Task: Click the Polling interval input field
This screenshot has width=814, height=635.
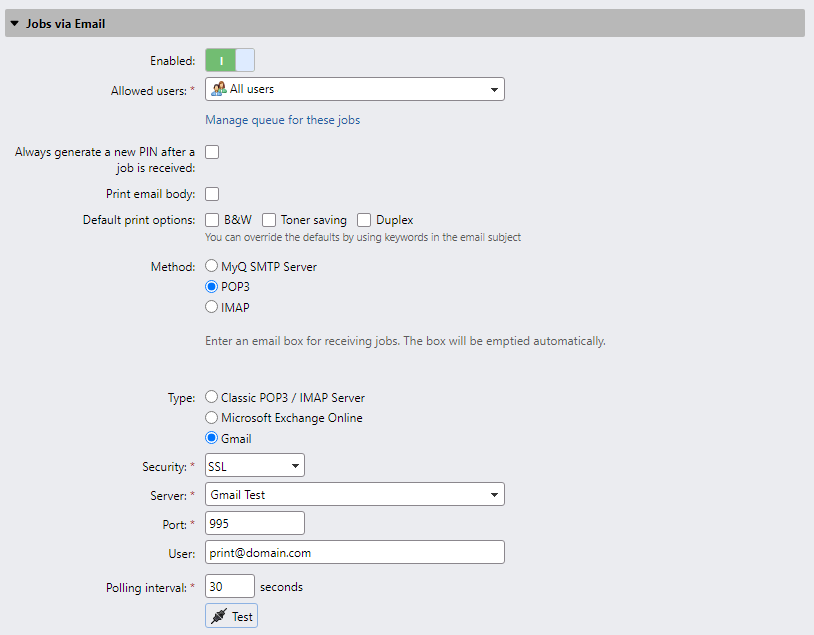Action: [229, 587]
